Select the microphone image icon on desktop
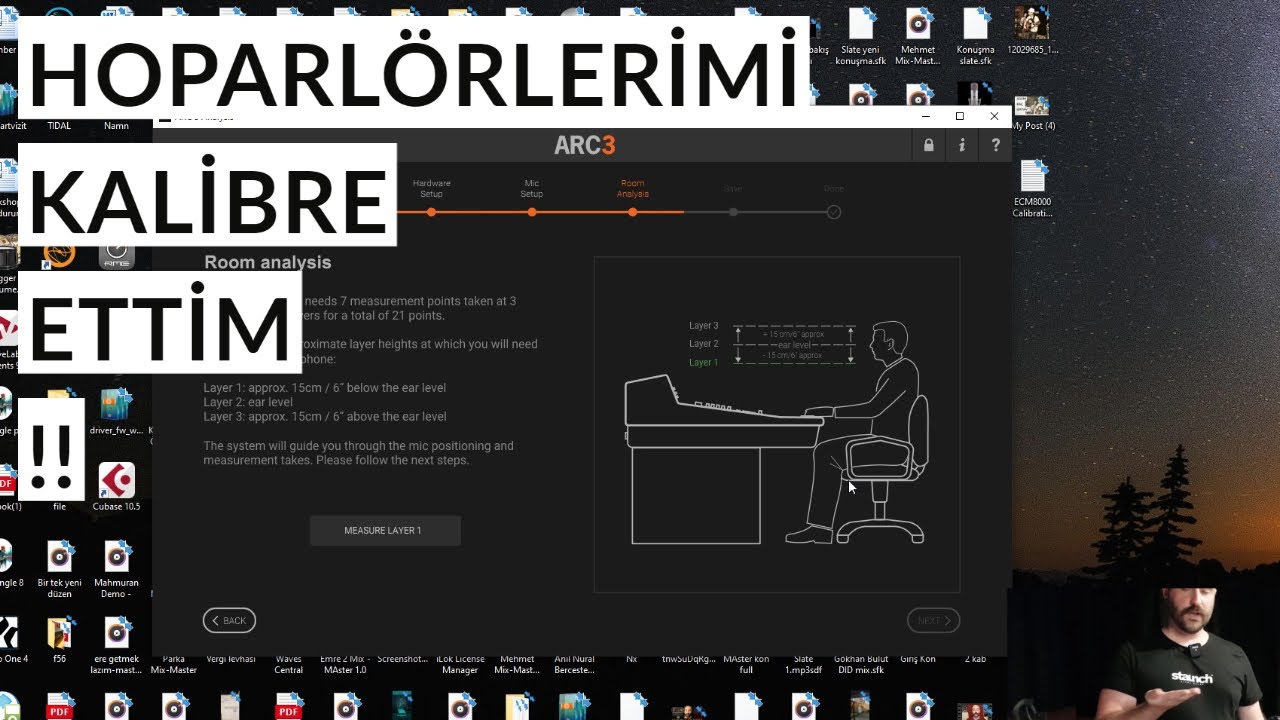 975,95
